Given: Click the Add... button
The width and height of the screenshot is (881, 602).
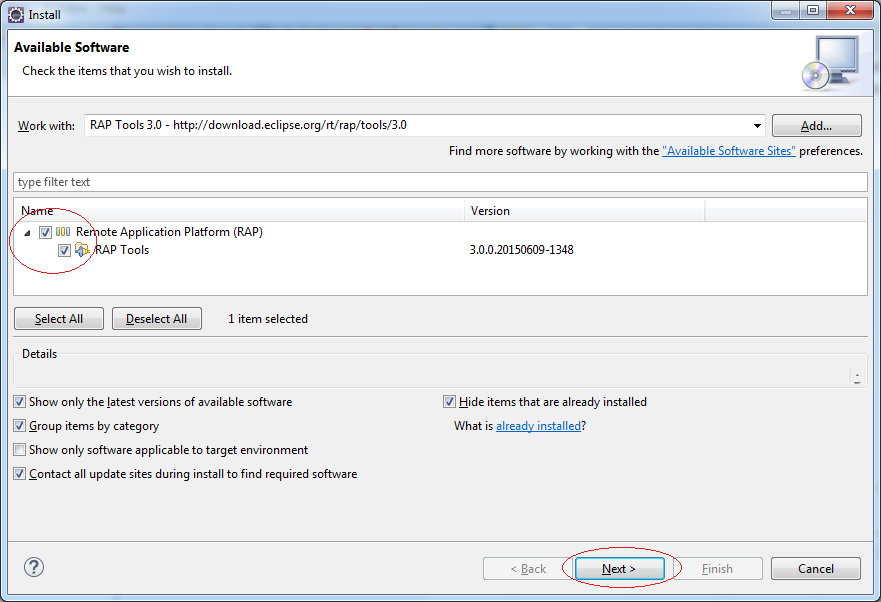Looking at the screenshot, I should (x=816, y=125).
